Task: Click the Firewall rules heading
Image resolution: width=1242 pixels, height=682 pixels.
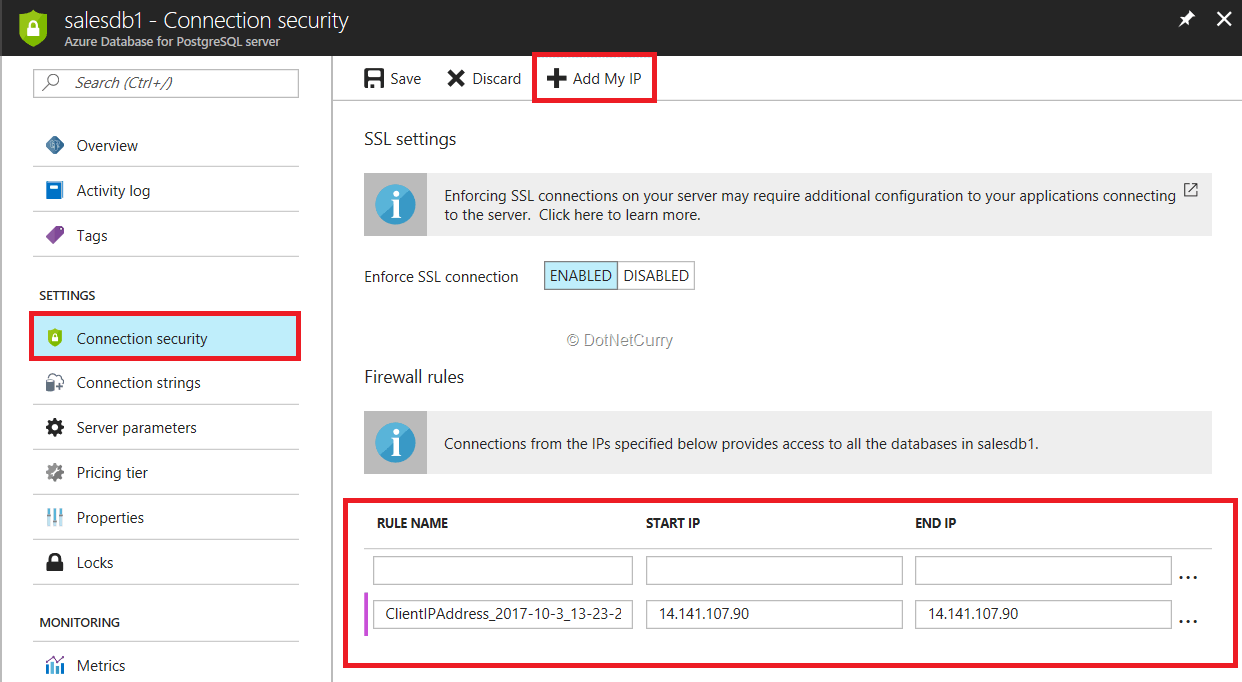Action: (x=414, y=377)
